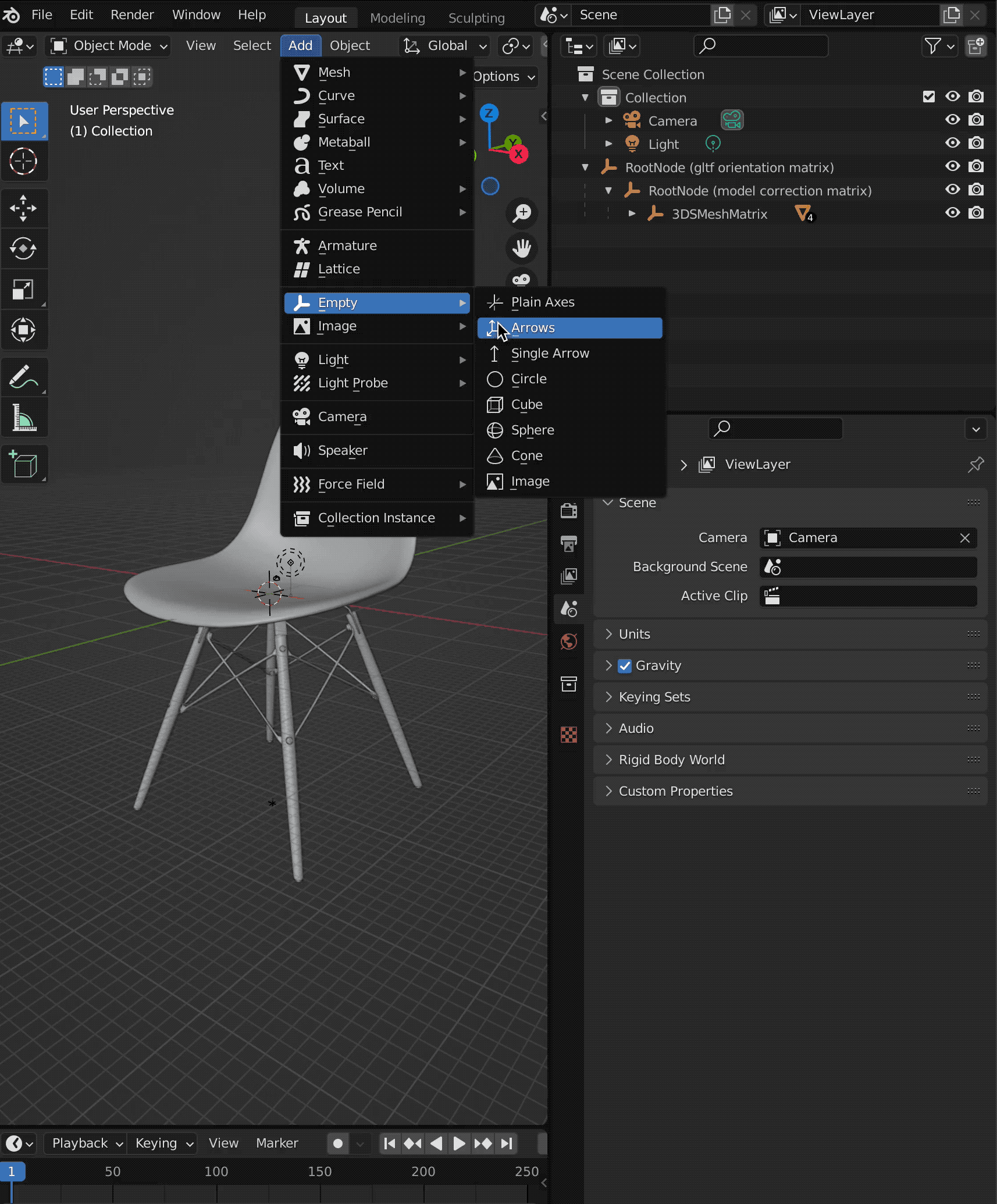
Task: Click the Blender logo menu
Action: [x=12, y=15]
